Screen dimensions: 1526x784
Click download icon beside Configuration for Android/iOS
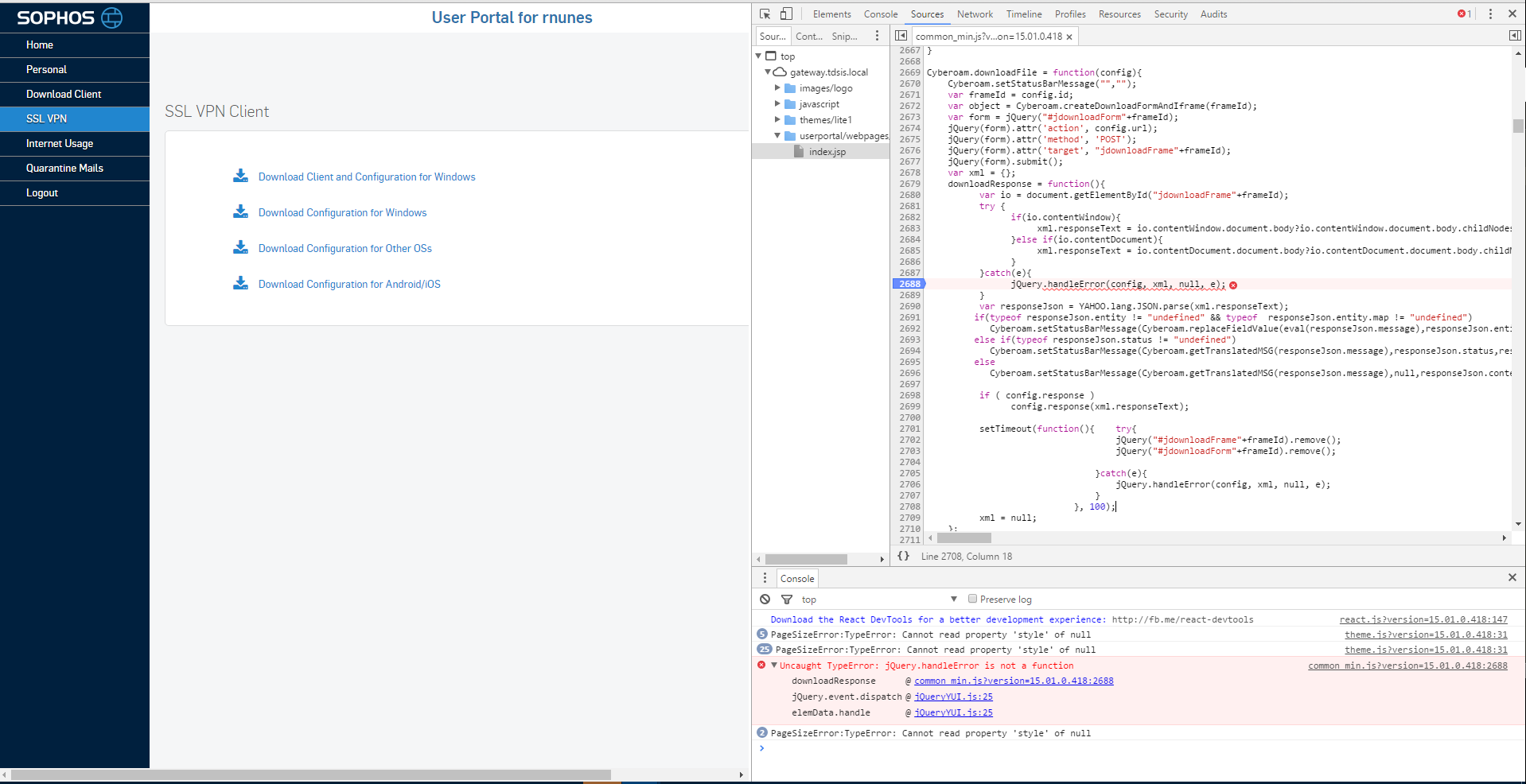240,283
